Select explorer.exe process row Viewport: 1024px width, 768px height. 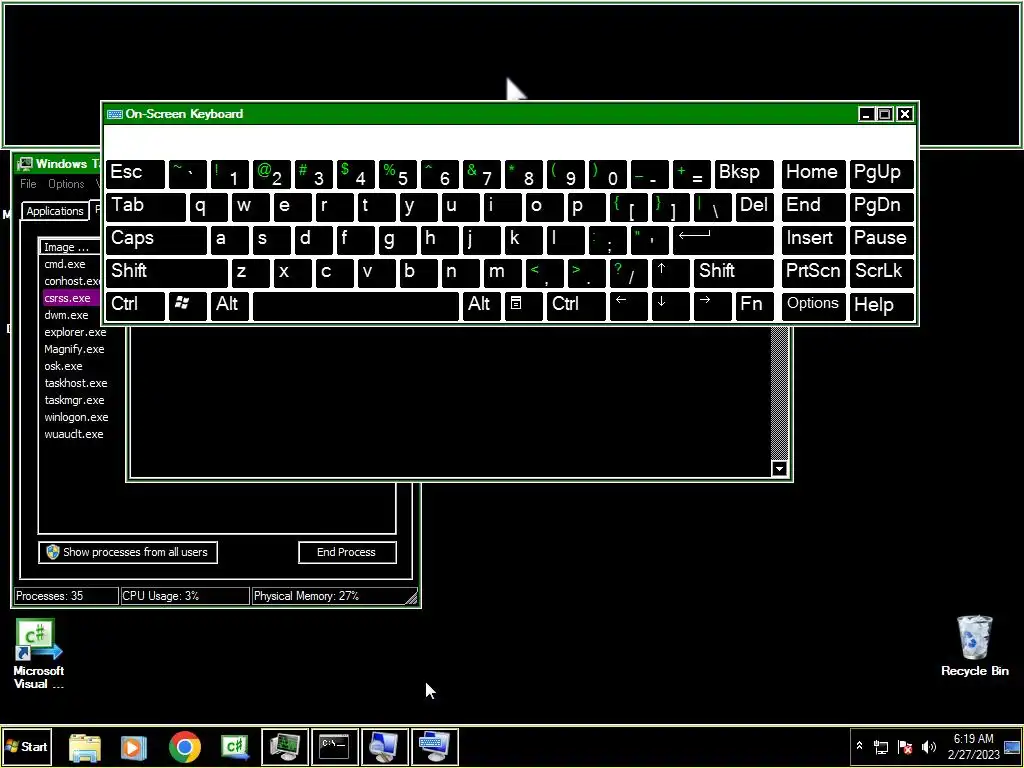tap(75, 332)
